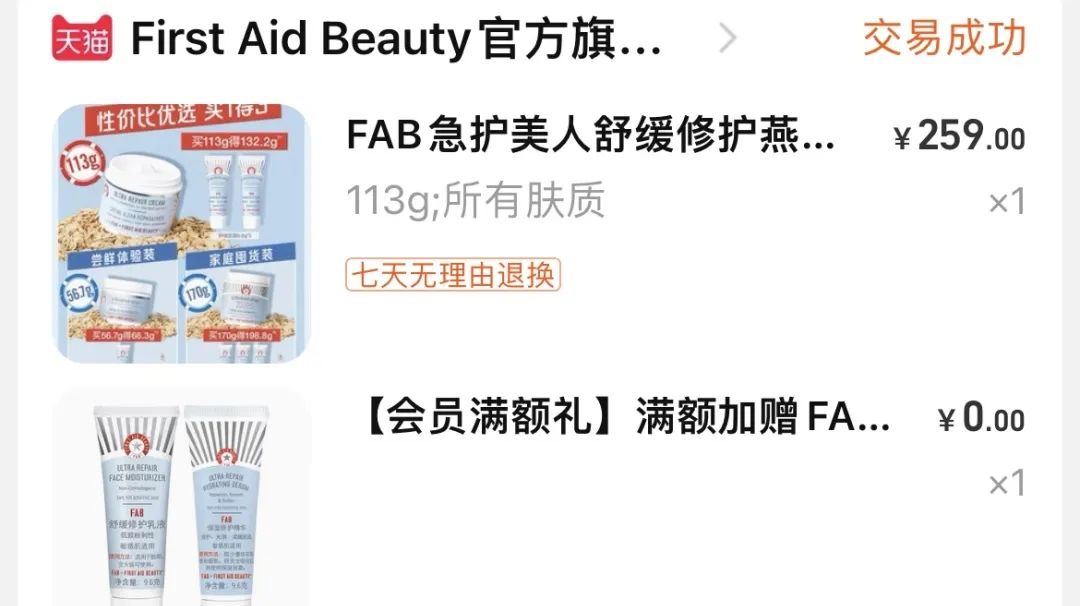Open the FAB急护美人舒缓修护燕 product title
The height and width of the screenshot is (606, 1080).
(590, 134)
